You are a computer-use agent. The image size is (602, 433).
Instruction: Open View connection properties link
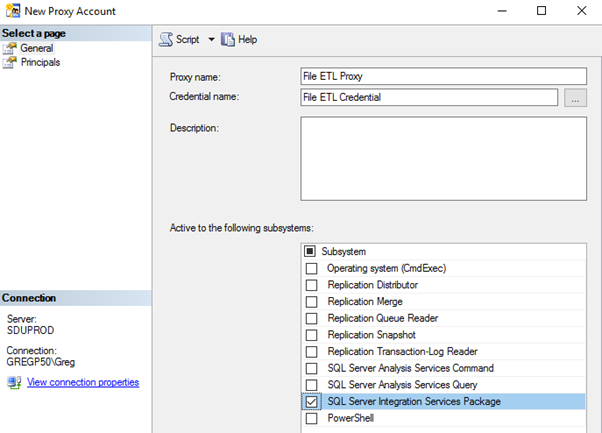coord(83,383)
